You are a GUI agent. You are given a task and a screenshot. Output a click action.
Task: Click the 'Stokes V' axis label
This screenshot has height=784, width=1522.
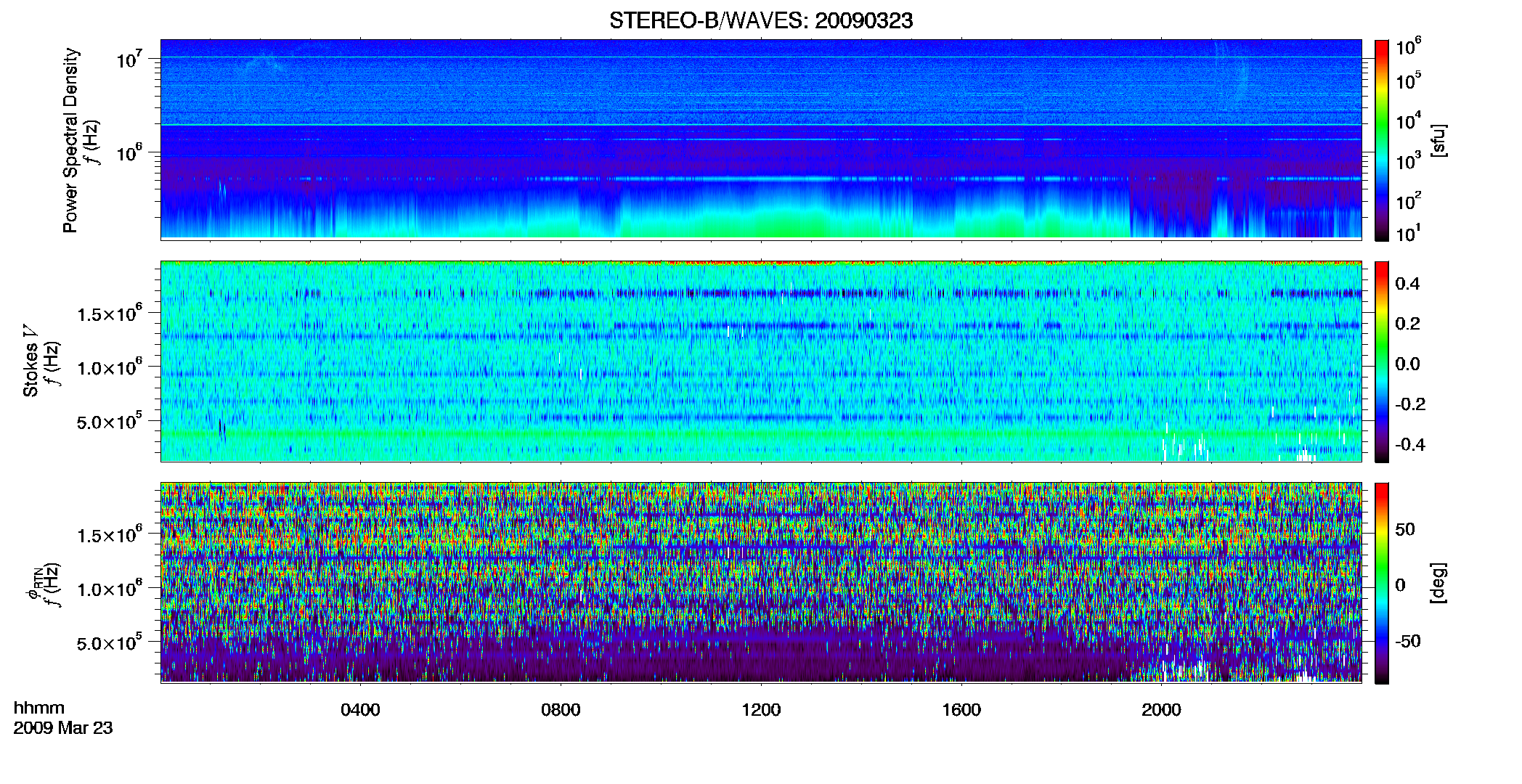tap(31, 361)
